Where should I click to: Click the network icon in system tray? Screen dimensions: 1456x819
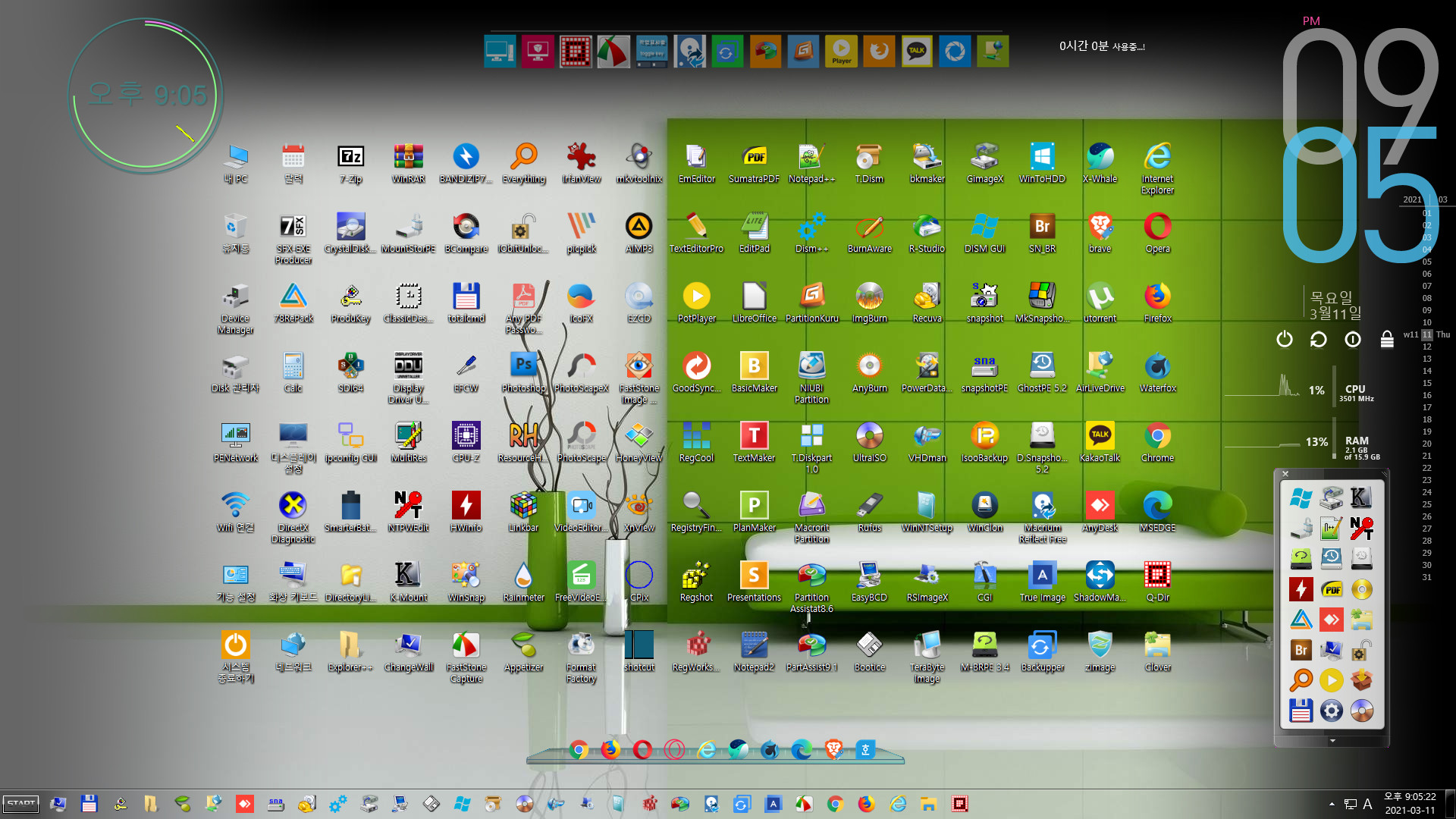coord(1351,804)
